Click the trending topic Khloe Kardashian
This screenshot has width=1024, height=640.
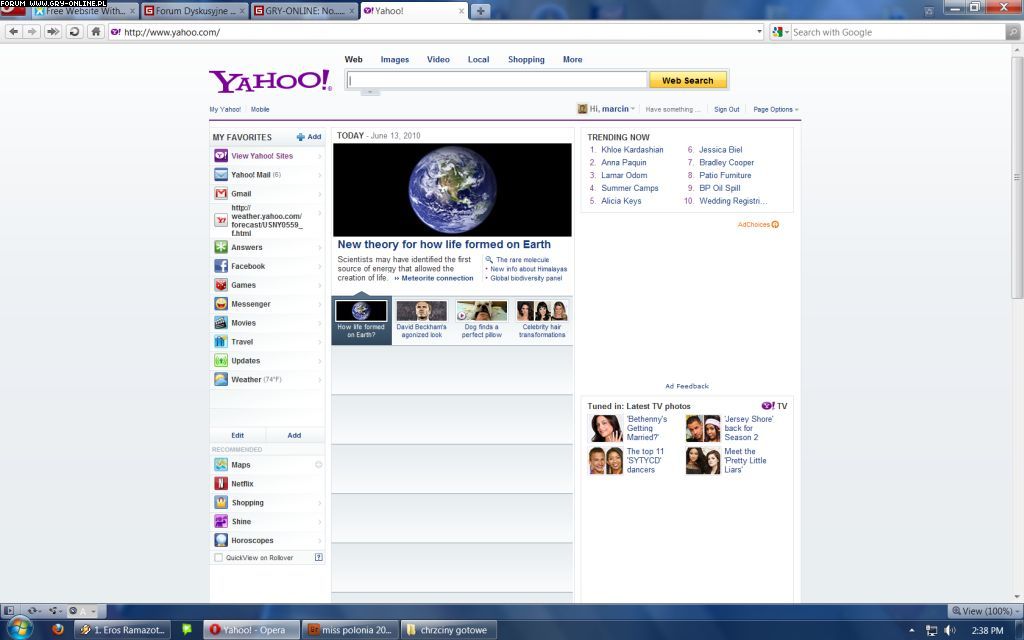632,150
